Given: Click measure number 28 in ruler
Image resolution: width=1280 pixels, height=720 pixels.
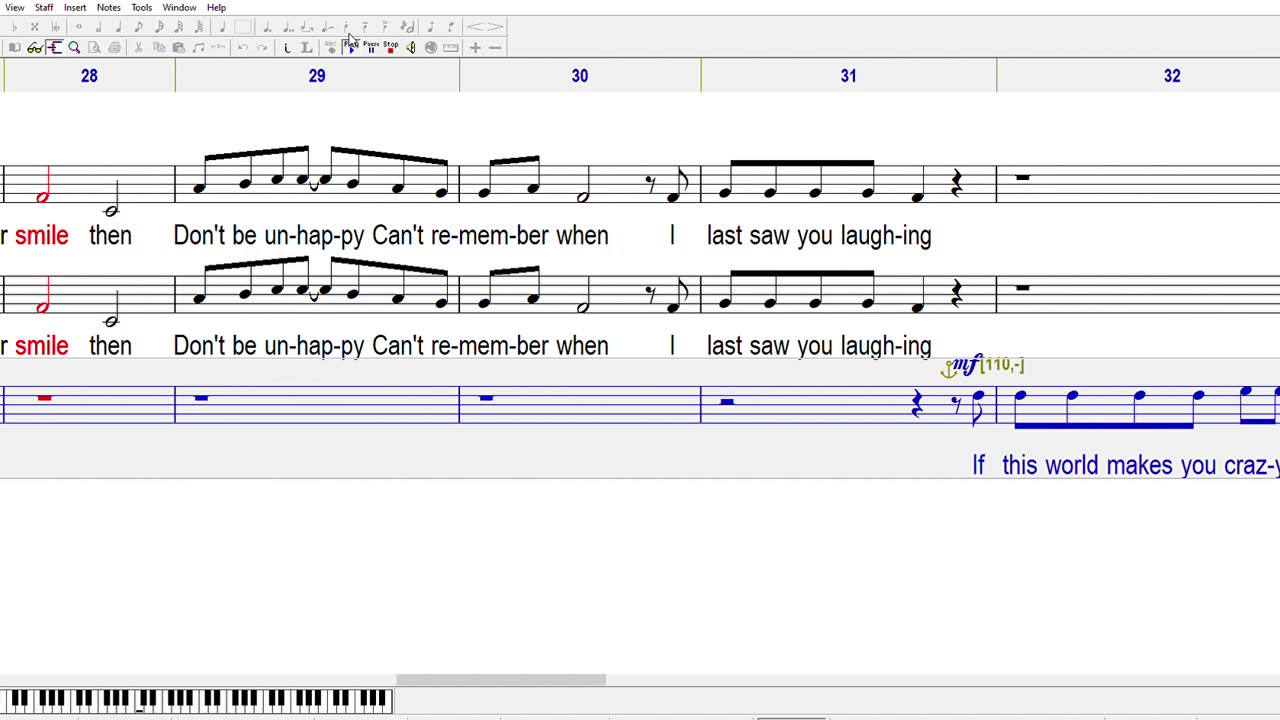Looking at the screenshot, I should (x=89, y=76).
